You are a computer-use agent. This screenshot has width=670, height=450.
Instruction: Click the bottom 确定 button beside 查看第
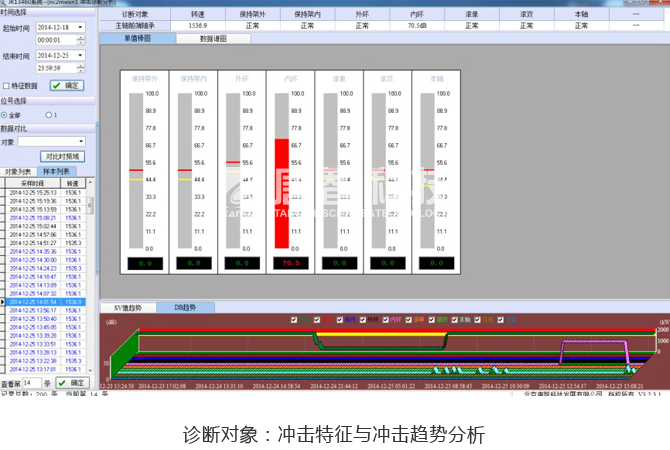(73, 383)
